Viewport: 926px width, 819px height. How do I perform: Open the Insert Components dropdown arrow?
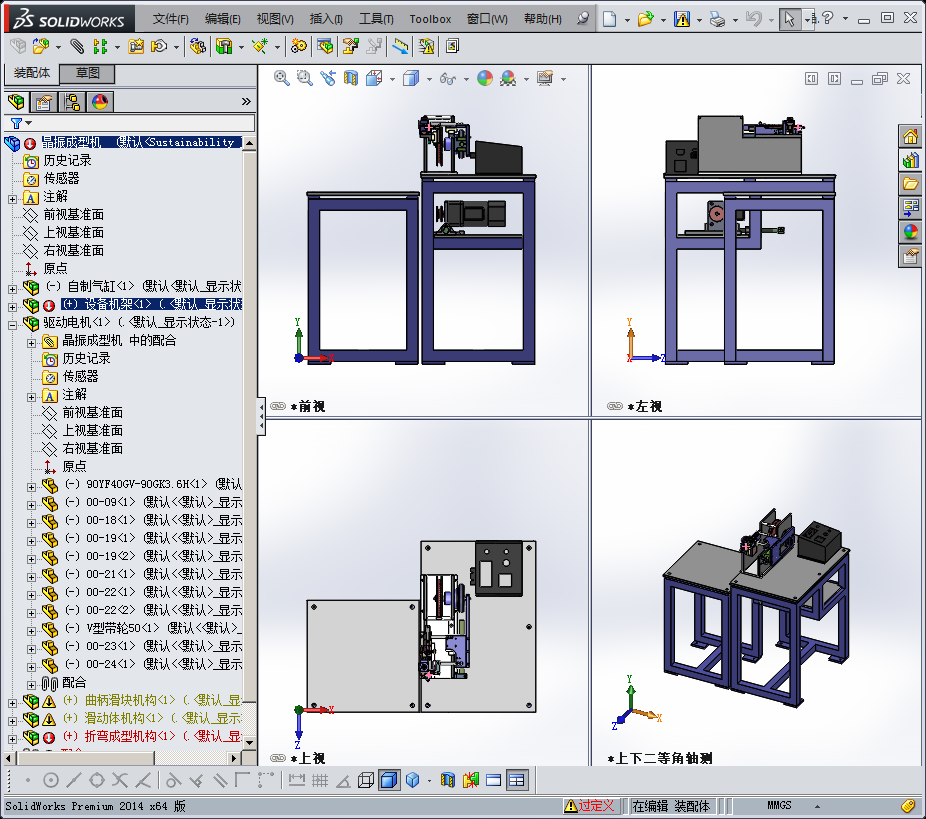click(x=58, y=47)
